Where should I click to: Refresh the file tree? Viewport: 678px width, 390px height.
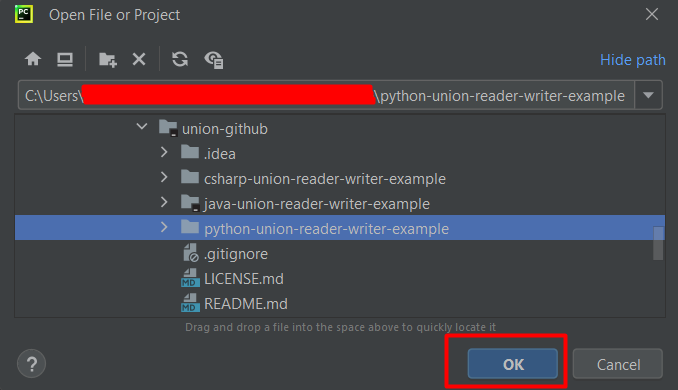click(180, 59)
